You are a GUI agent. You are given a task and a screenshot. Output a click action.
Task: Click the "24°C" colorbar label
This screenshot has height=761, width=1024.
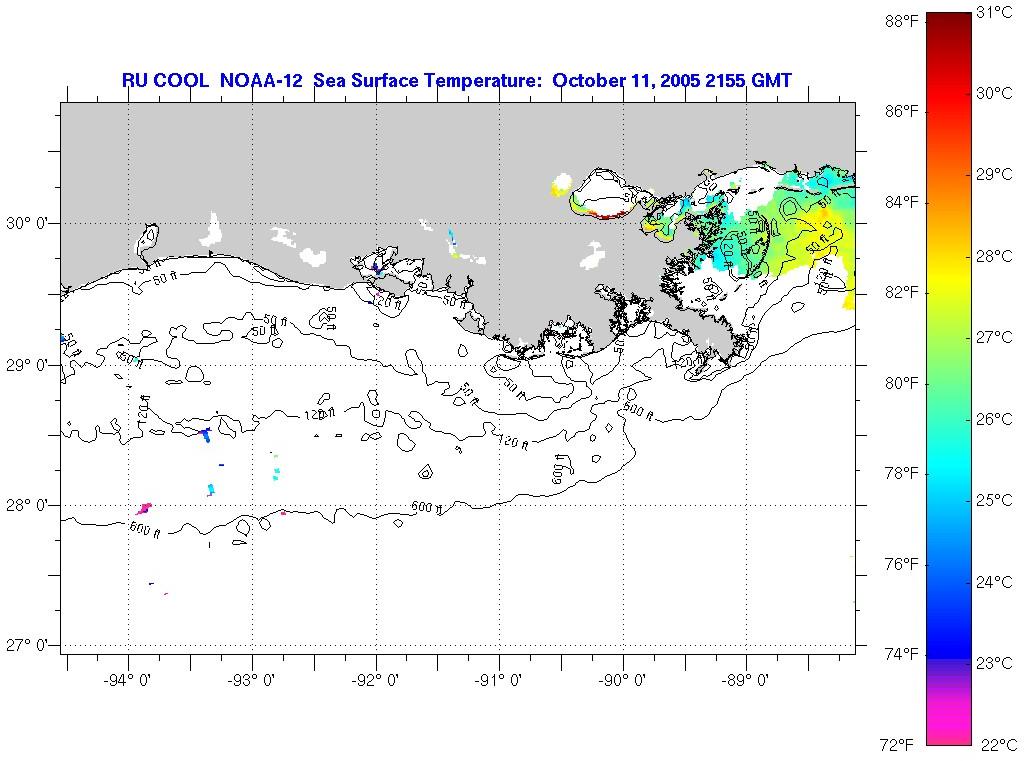pos(994,582)
